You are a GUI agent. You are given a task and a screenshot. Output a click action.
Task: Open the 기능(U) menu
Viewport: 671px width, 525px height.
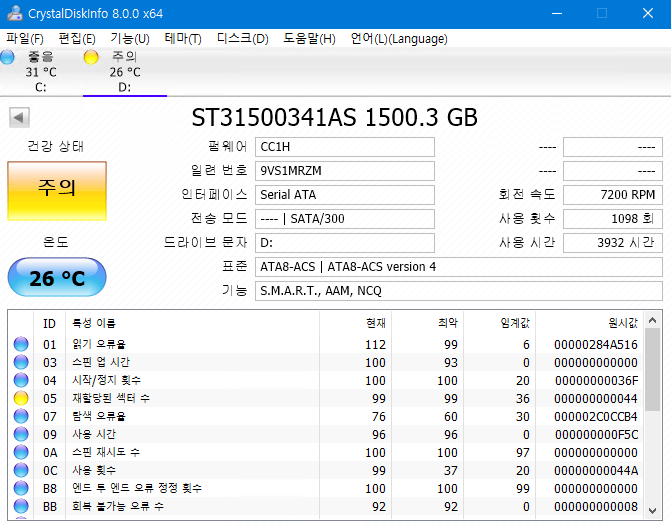130,39
